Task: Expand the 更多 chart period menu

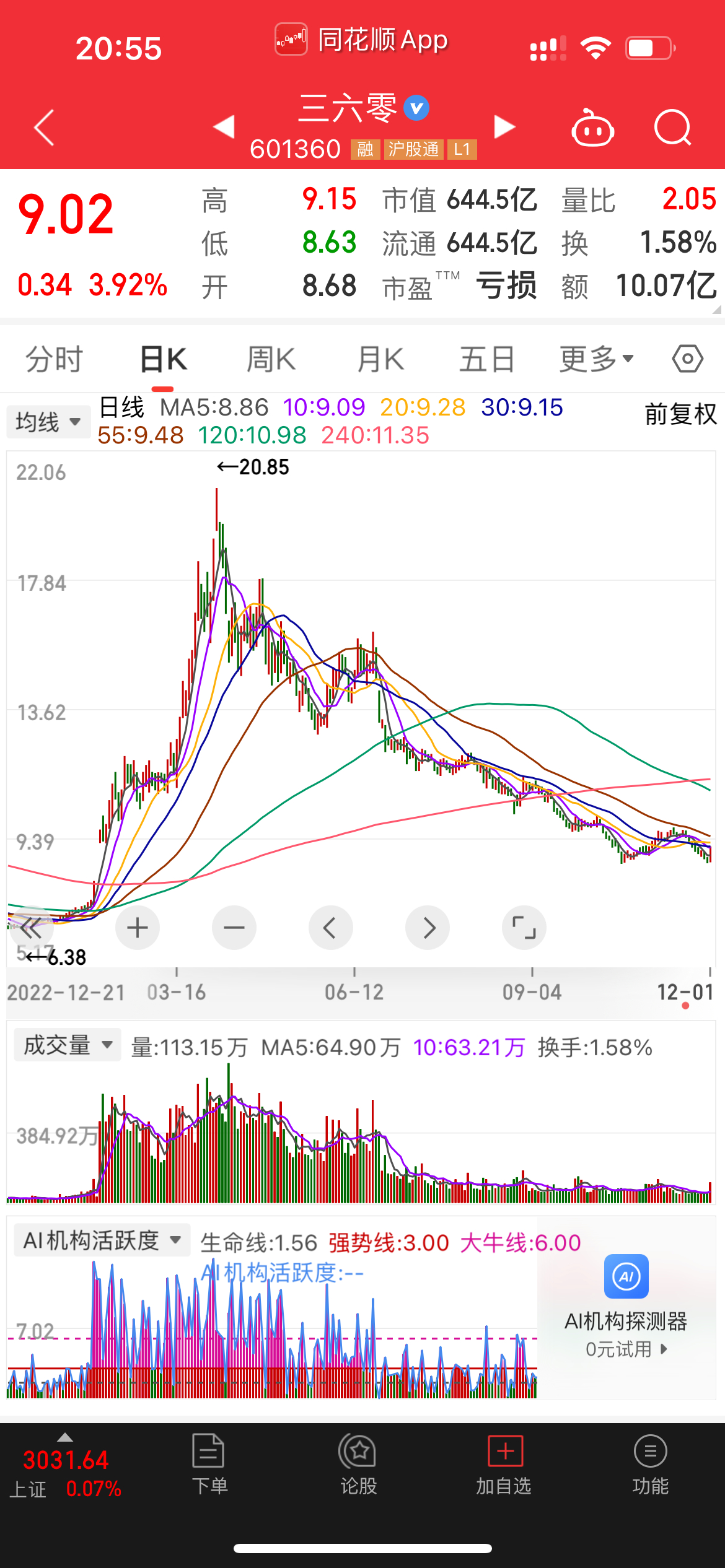Action: (597, 359)
